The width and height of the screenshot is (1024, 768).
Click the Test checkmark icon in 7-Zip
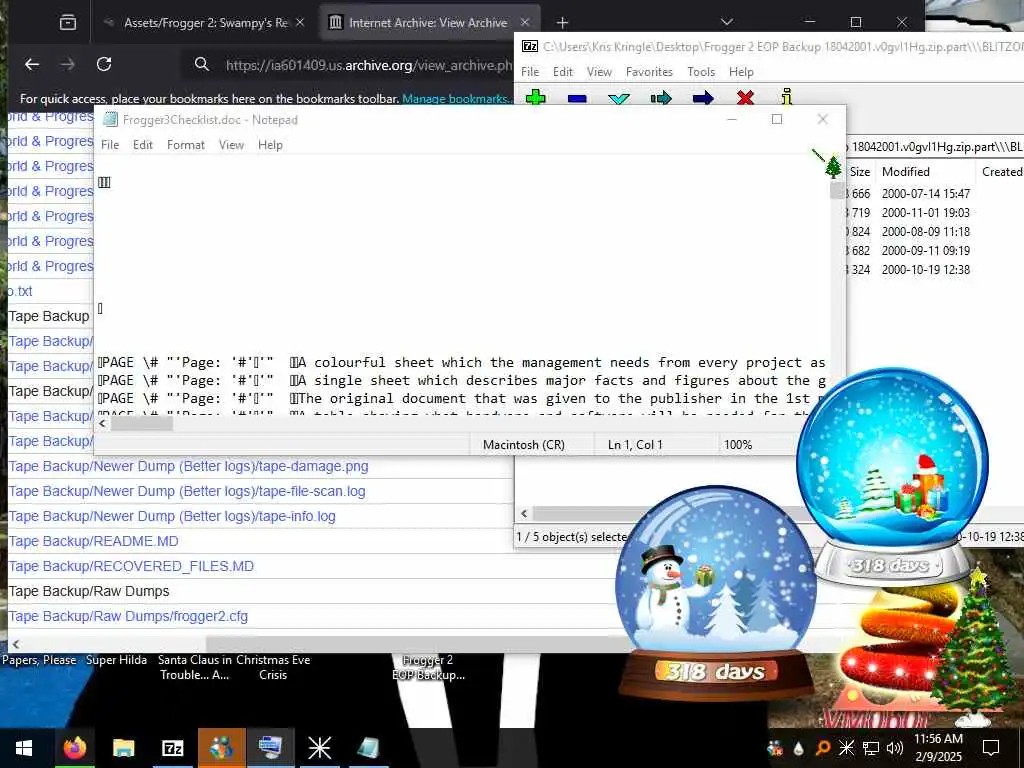(x=618, y=99)
